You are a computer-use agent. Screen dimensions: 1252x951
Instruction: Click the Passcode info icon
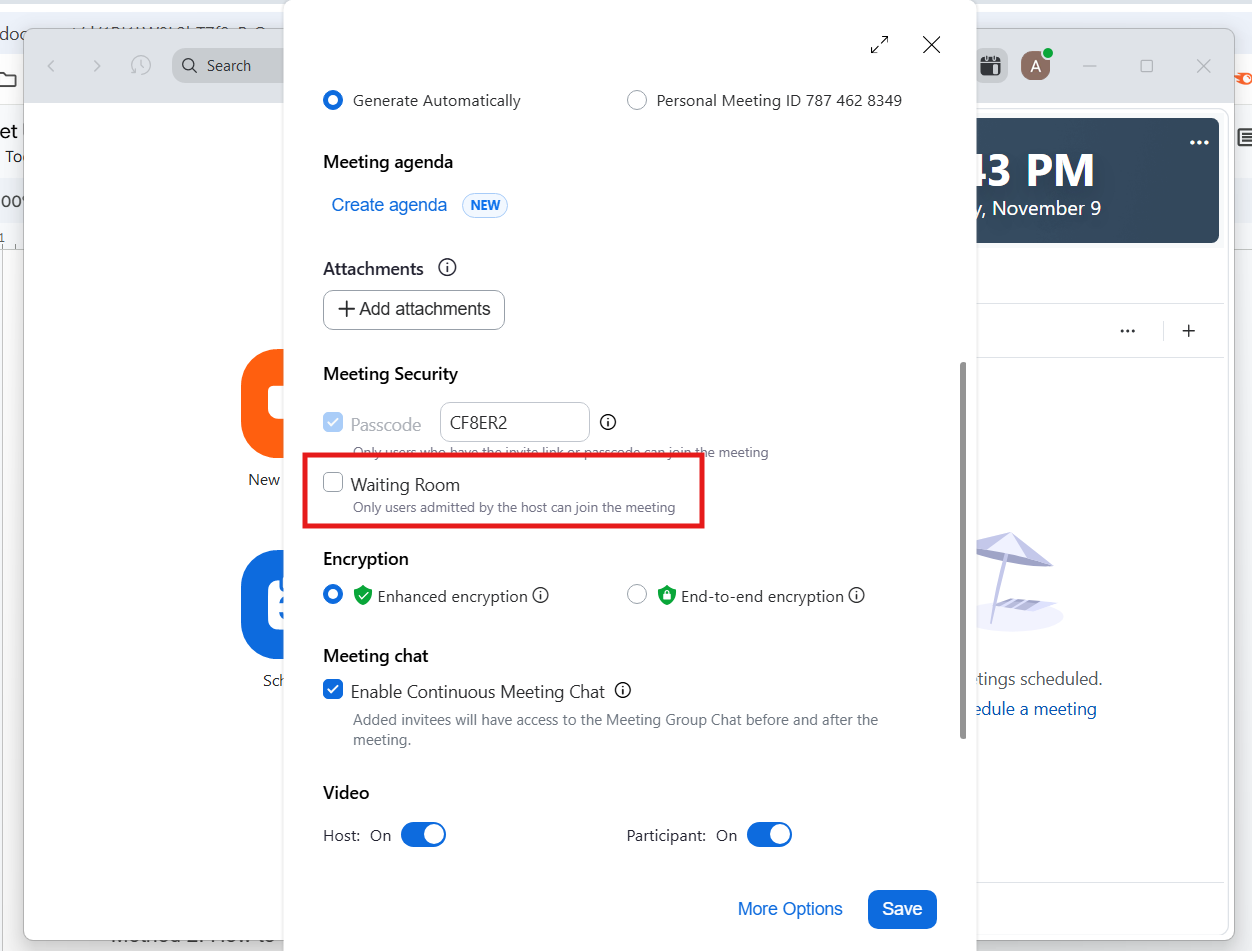pos(608,422)
